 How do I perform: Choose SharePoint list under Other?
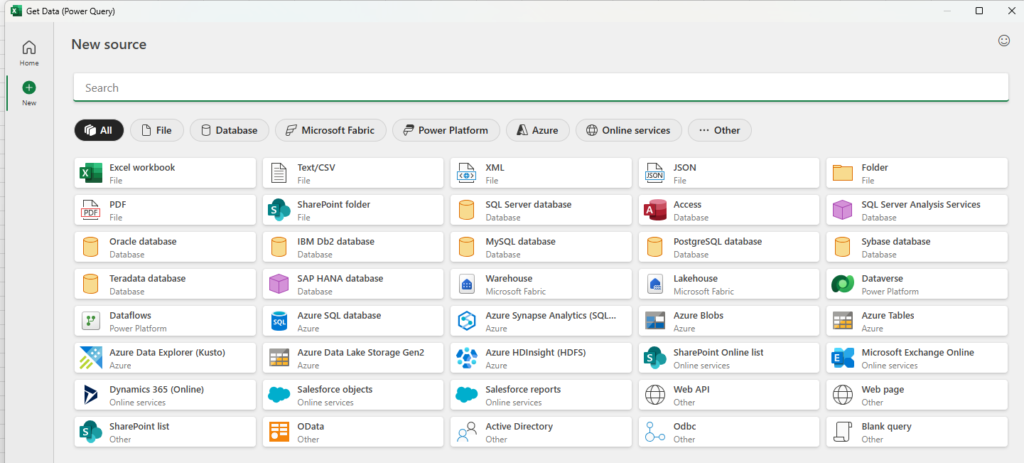coord(165,432)
